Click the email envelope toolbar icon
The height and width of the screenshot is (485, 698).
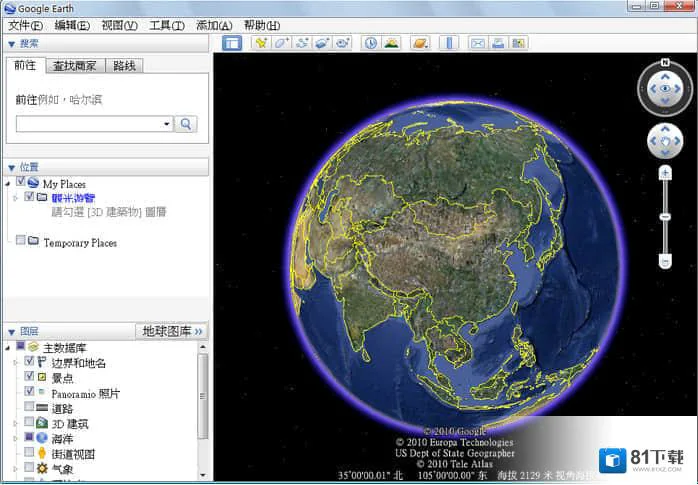click(x=478, y=43)
